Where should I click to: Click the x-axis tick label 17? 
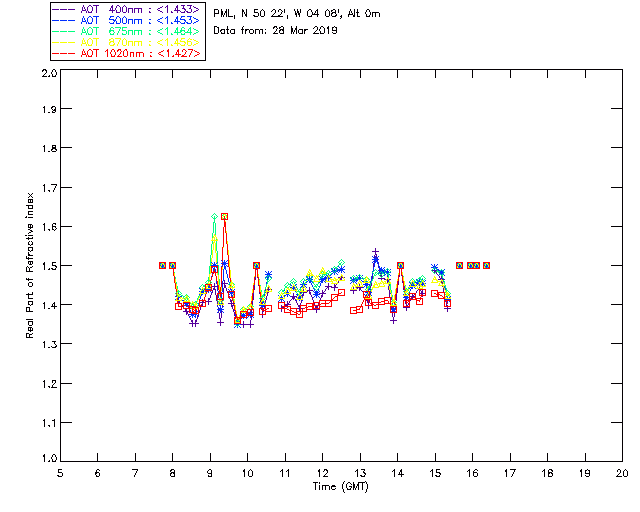pyautogui.click(x=510, y=473)
